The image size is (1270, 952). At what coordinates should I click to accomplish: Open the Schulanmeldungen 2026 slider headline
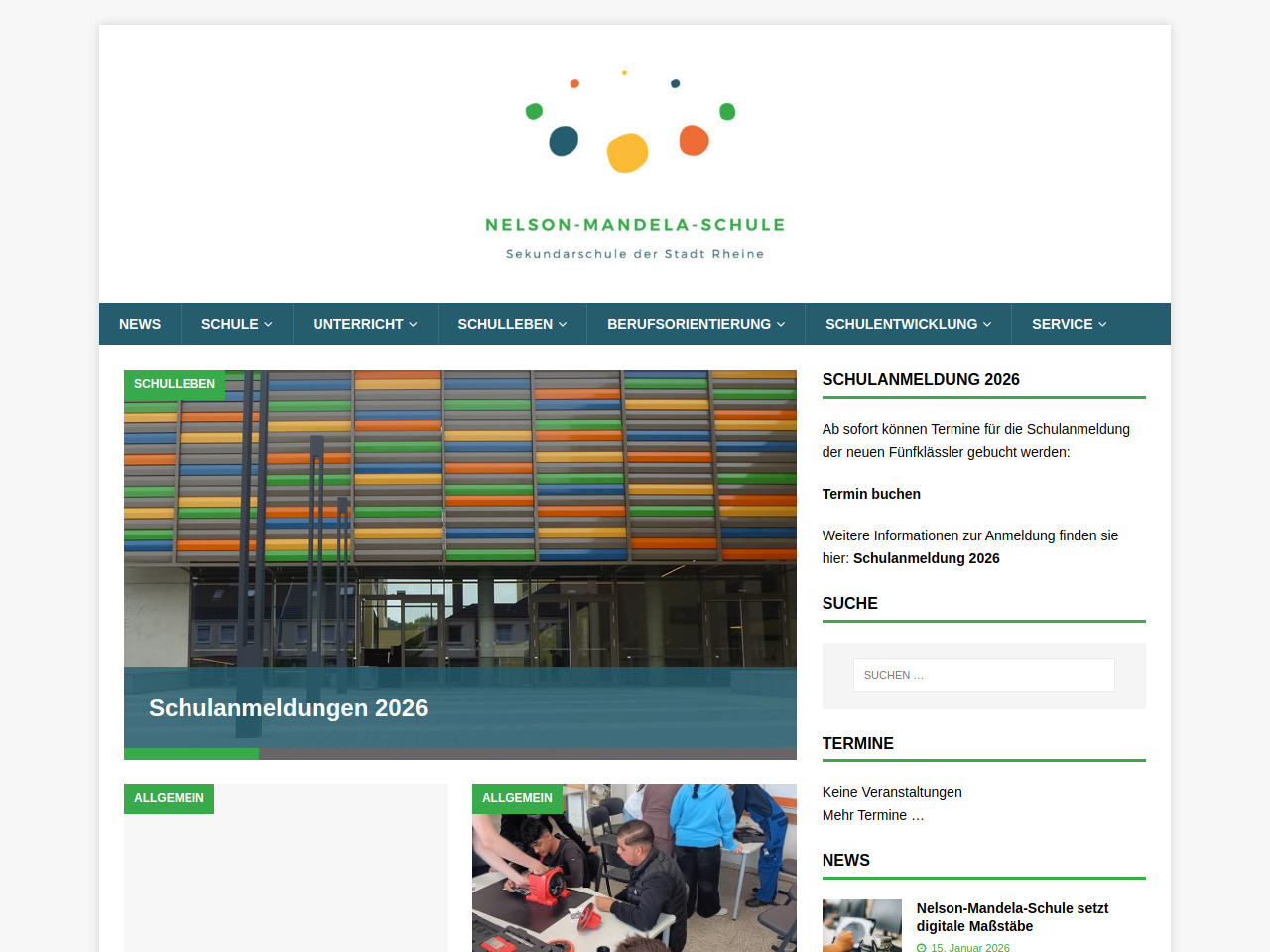pyautogui.click(x=288, y=708)
